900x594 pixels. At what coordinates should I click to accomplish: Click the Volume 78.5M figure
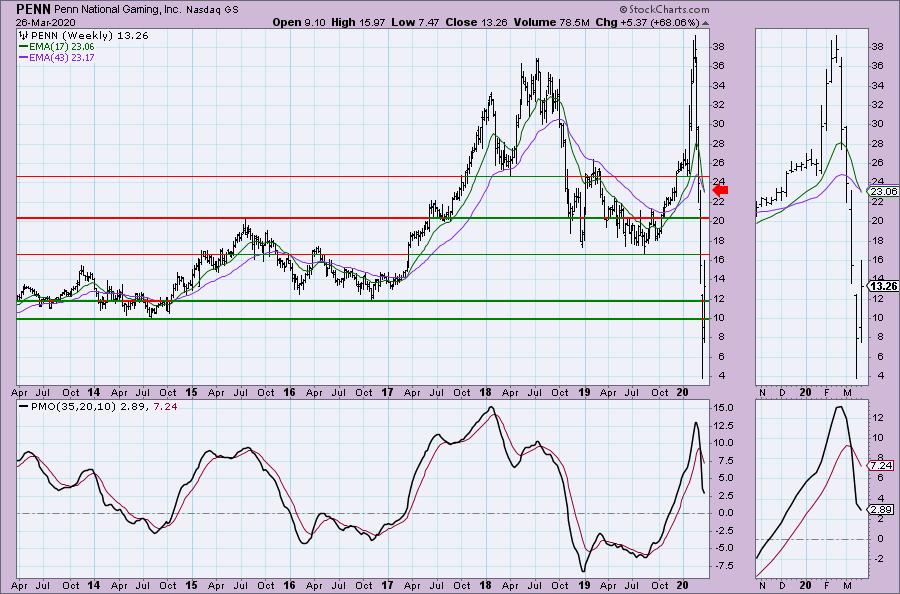[552, 22]
